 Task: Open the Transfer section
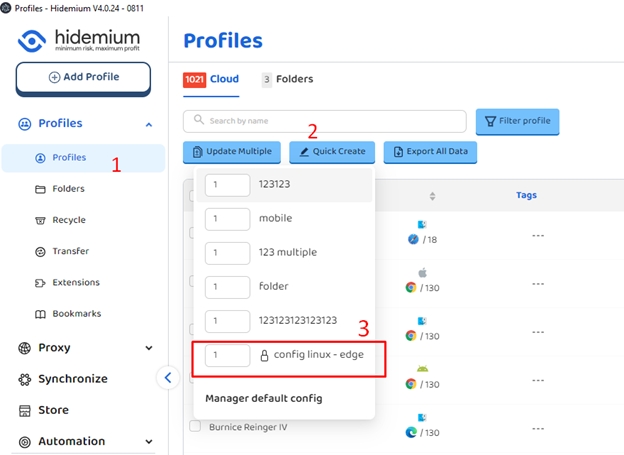pyautogui.click(x=70, y=251)
